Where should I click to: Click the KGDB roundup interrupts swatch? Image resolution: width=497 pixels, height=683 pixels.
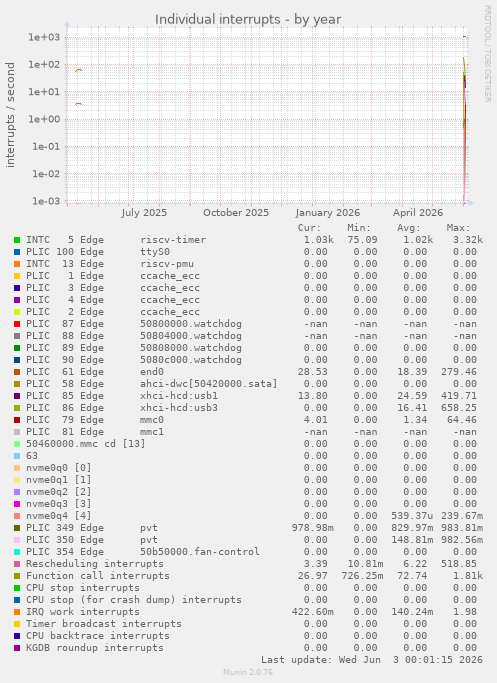click(x=17, y=648)
